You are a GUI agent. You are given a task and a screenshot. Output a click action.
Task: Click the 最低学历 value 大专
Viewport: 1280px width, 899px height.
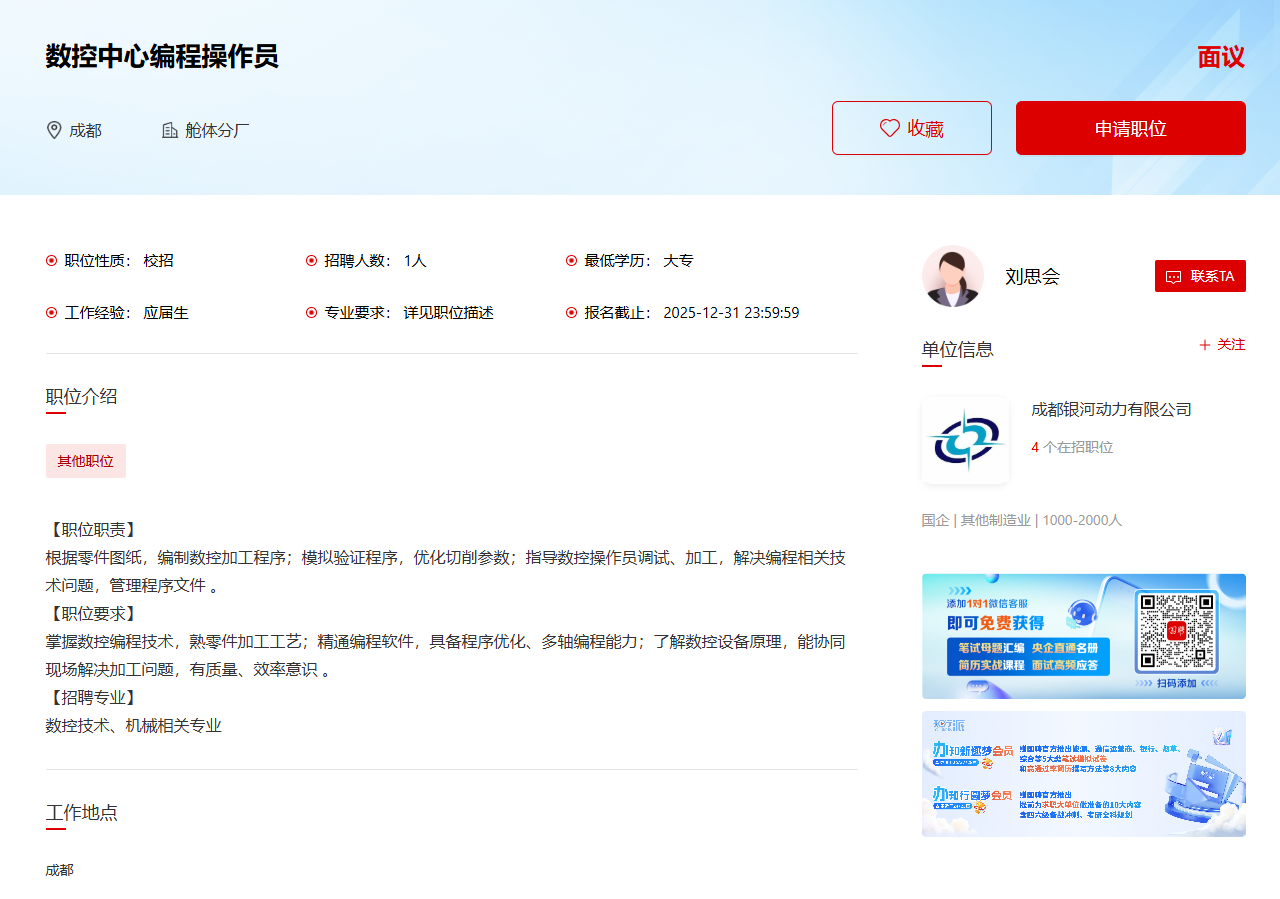click(x=678, y=261)
